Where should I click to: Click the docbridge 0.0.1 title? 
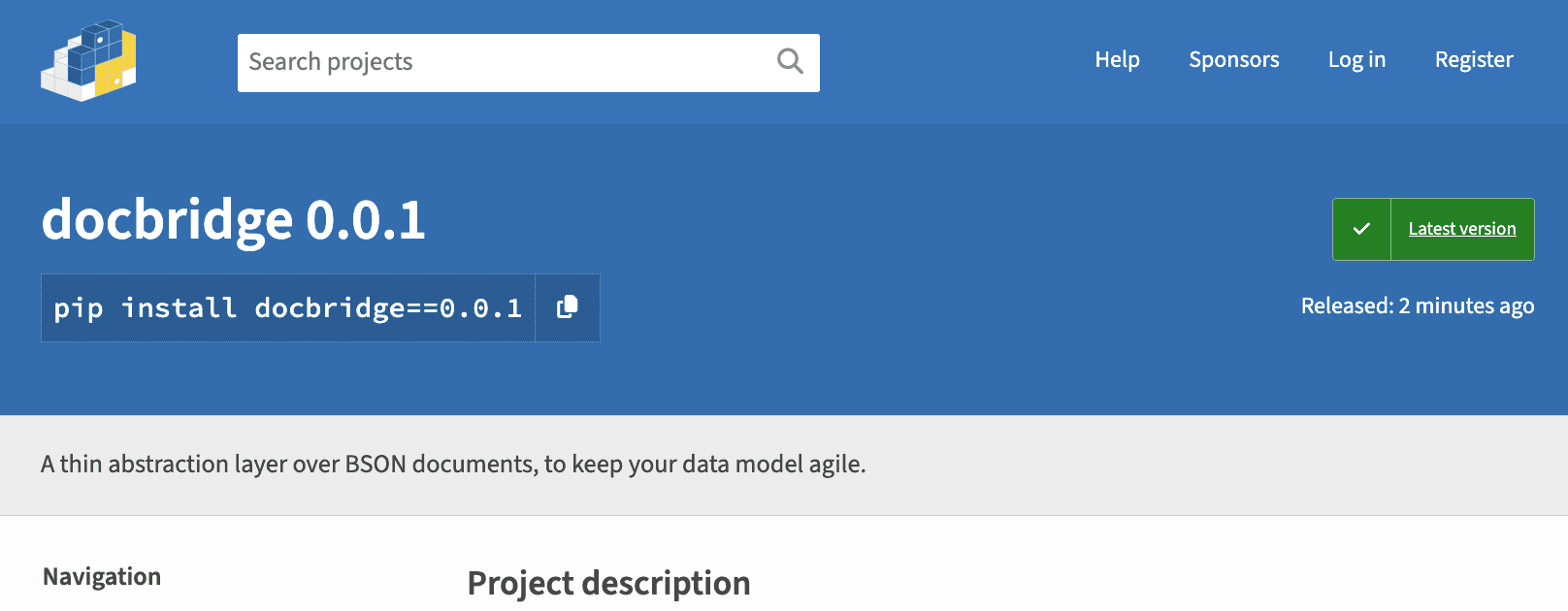[234, 220]
